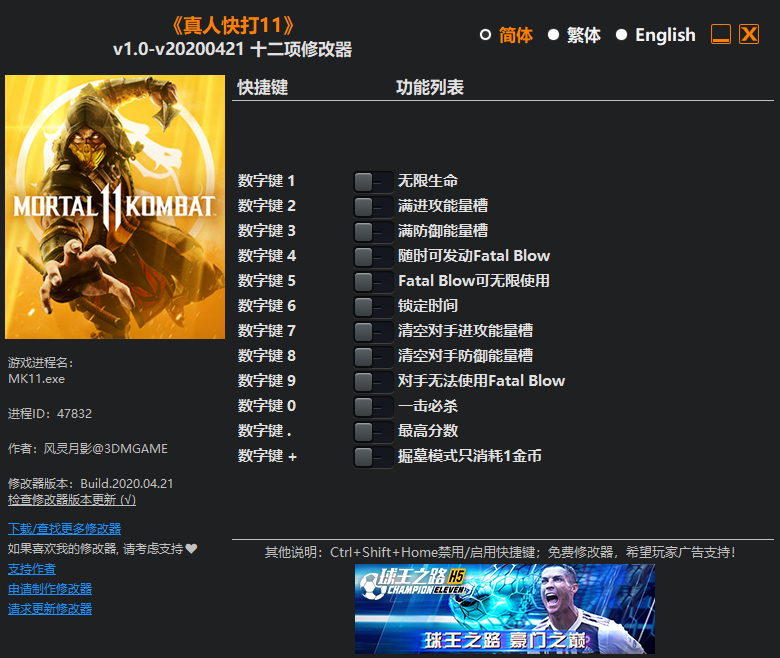Click the 数字键 8 hotkey label
The image size is (780, 658).
point(267,356)
